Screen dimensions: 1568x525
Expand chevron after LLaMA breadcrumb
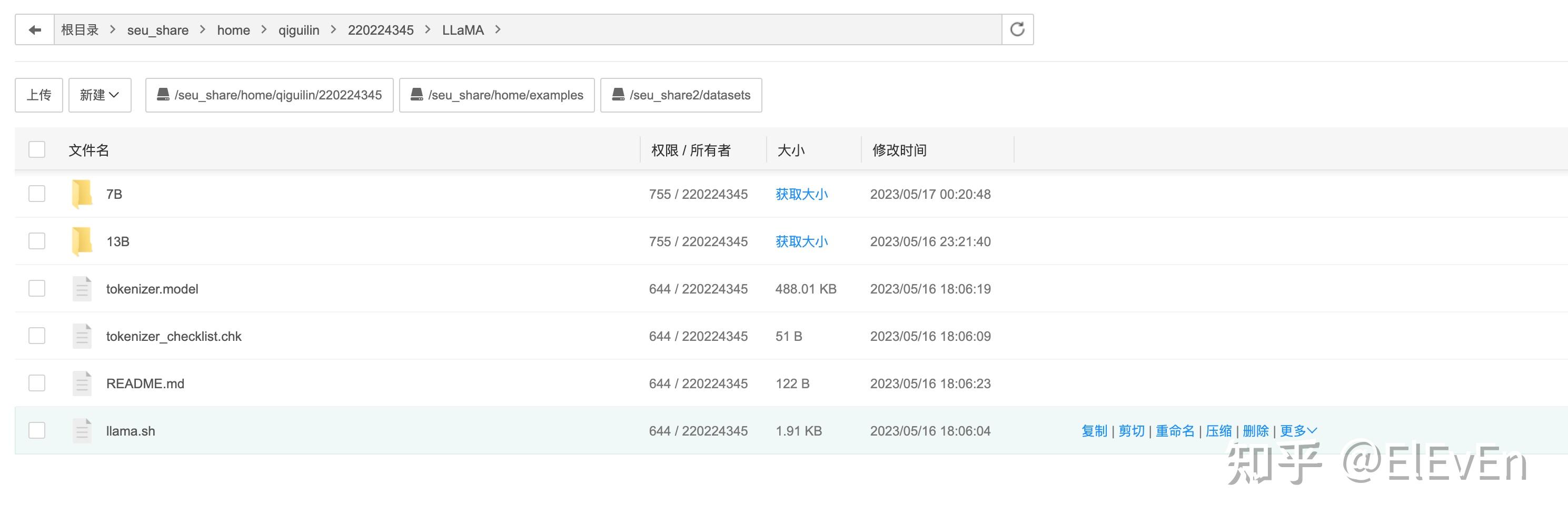pyautogui.click(x=498, y=29)
